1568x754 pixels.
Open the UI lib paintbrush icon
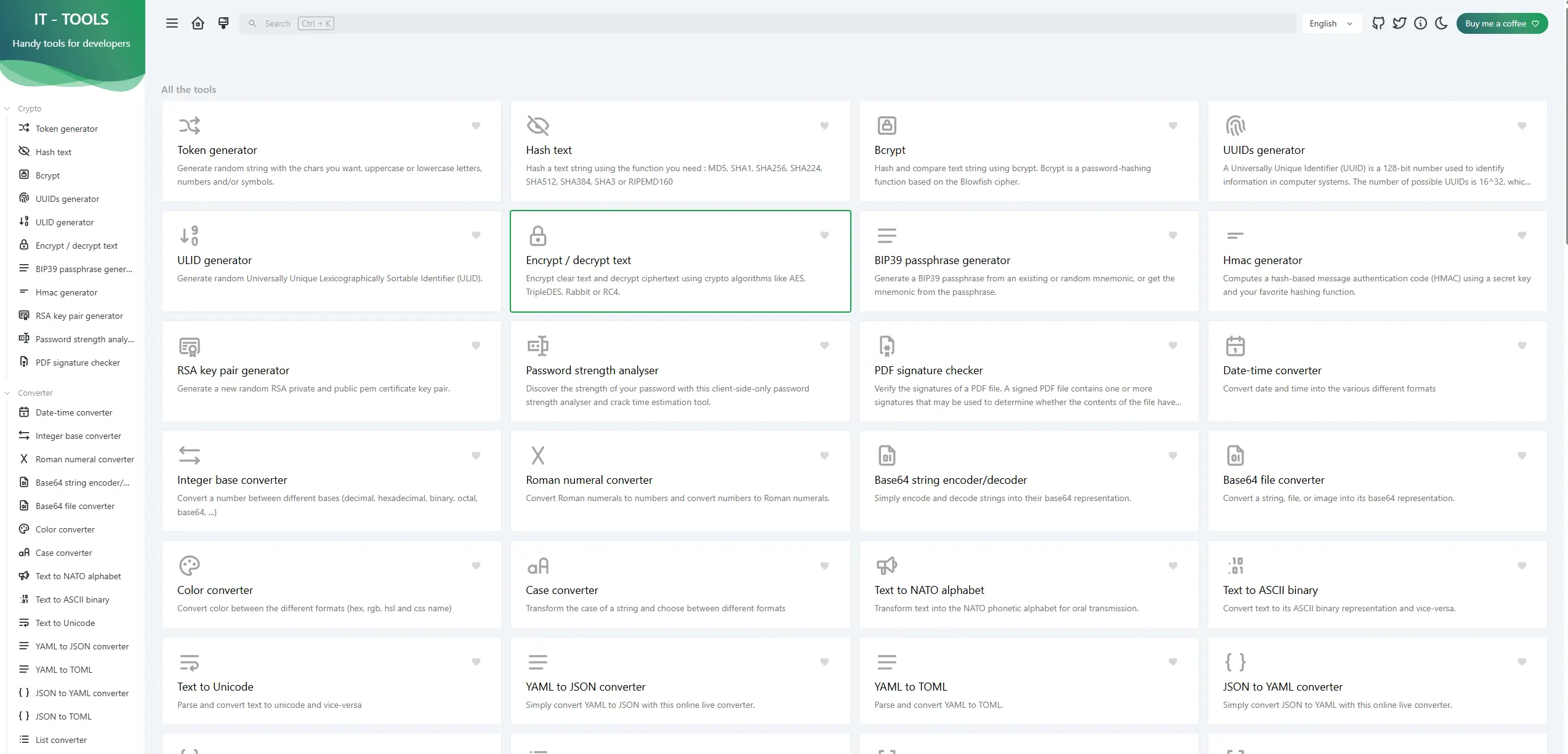pyautogui.click(x=223, y=23)
